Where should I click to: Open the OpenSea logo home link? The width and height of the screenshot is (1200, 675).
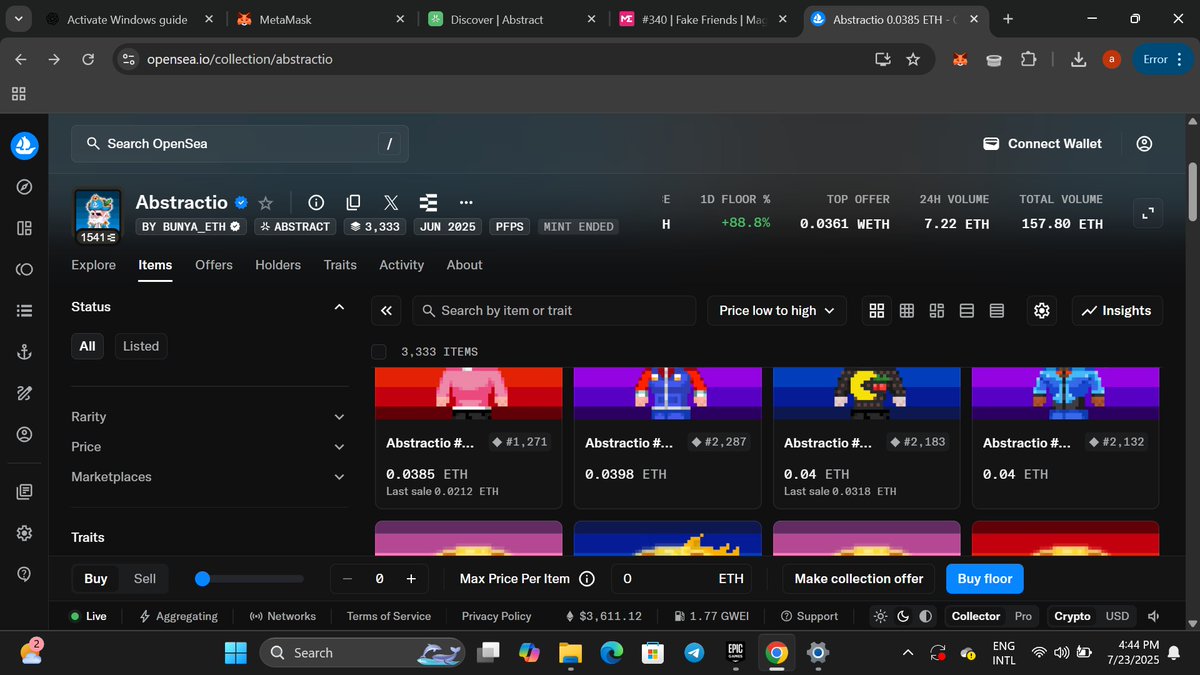pyautogui.click(x=24, y=145)
